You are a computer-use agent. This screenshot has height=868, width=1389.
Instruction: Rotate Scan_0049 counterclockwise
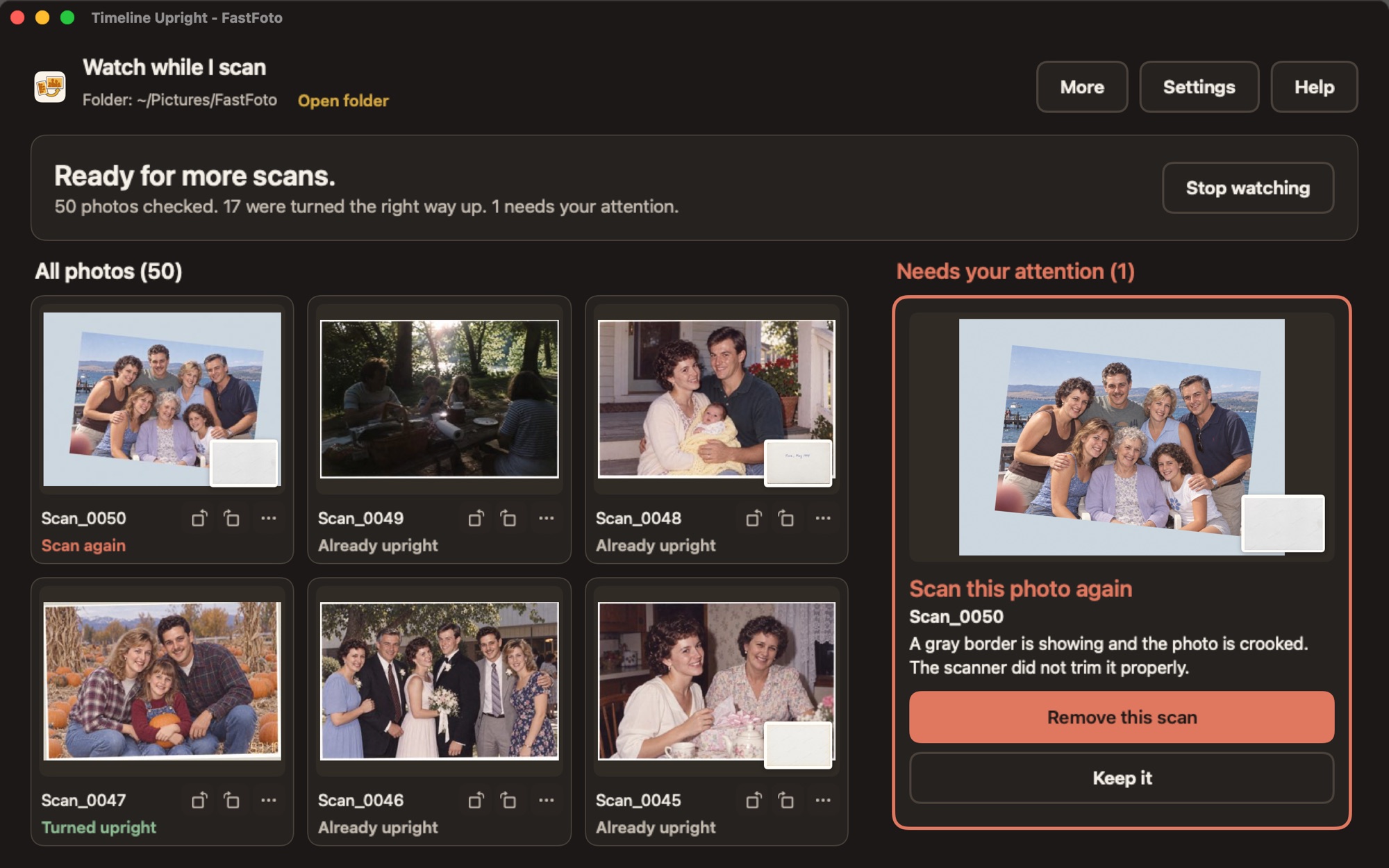click(x=476, y=518)
